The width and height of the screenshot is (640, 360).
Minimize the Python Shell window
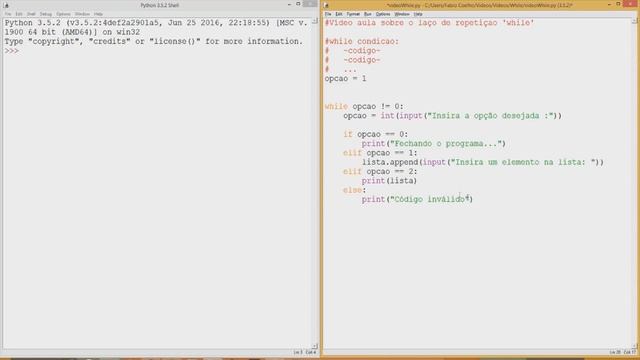tap(289, 4)
